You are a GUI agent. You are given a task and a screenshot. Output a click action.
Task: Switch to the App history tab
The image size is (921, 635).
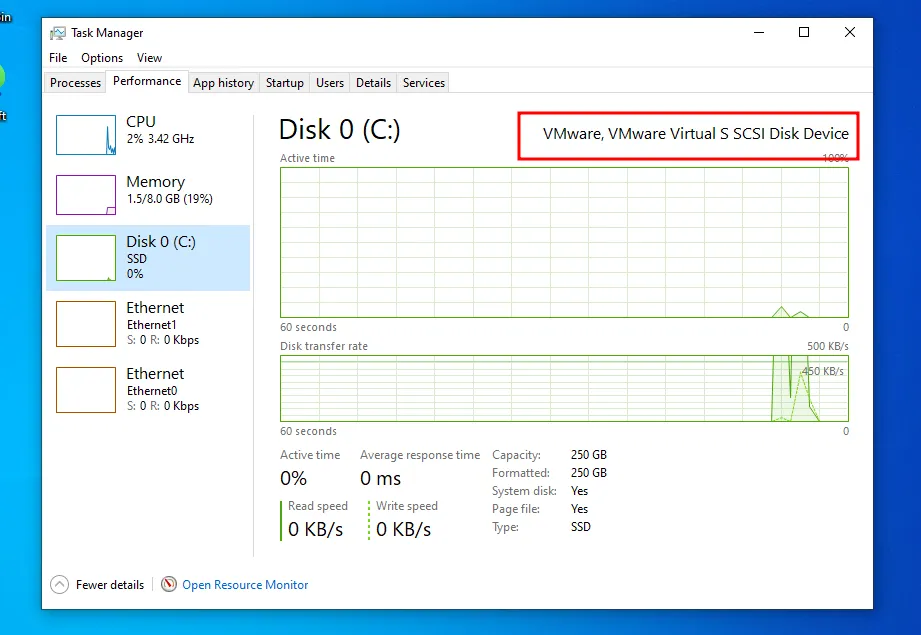click(x=223, y=83)
